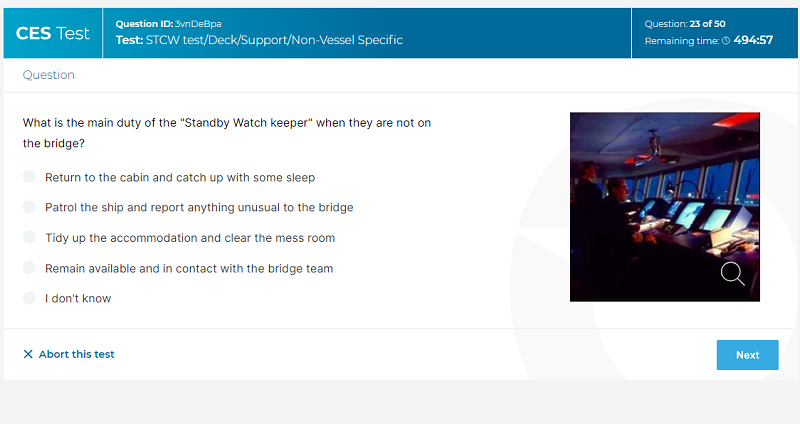Click the clock icon next to remaining time
The width and height of the screenshot is (800, 424).
pos(726,41)
